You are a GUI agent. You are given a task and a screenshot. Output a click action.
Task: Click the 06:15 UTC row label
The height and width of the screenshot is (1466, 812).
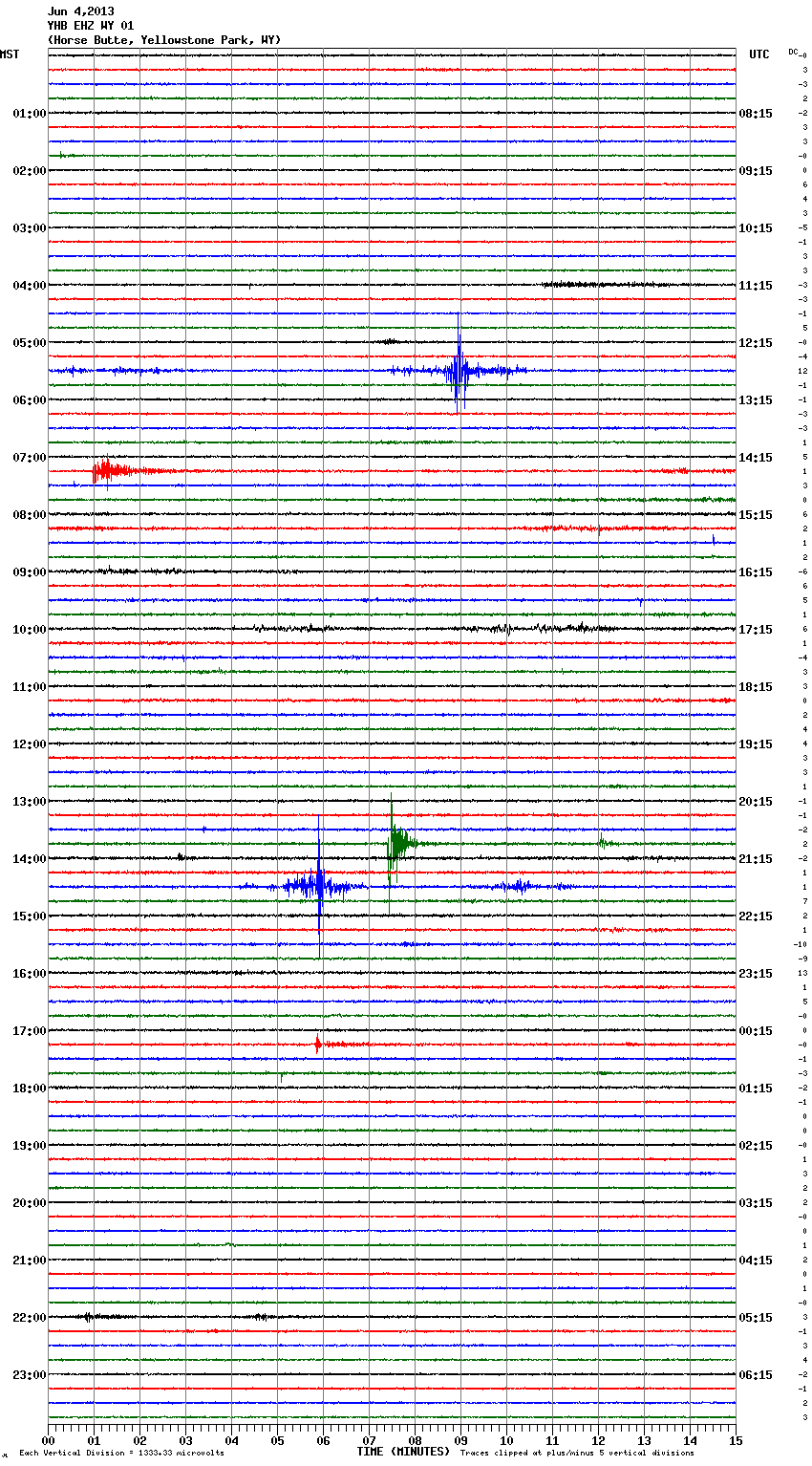tap(756, 1375)
